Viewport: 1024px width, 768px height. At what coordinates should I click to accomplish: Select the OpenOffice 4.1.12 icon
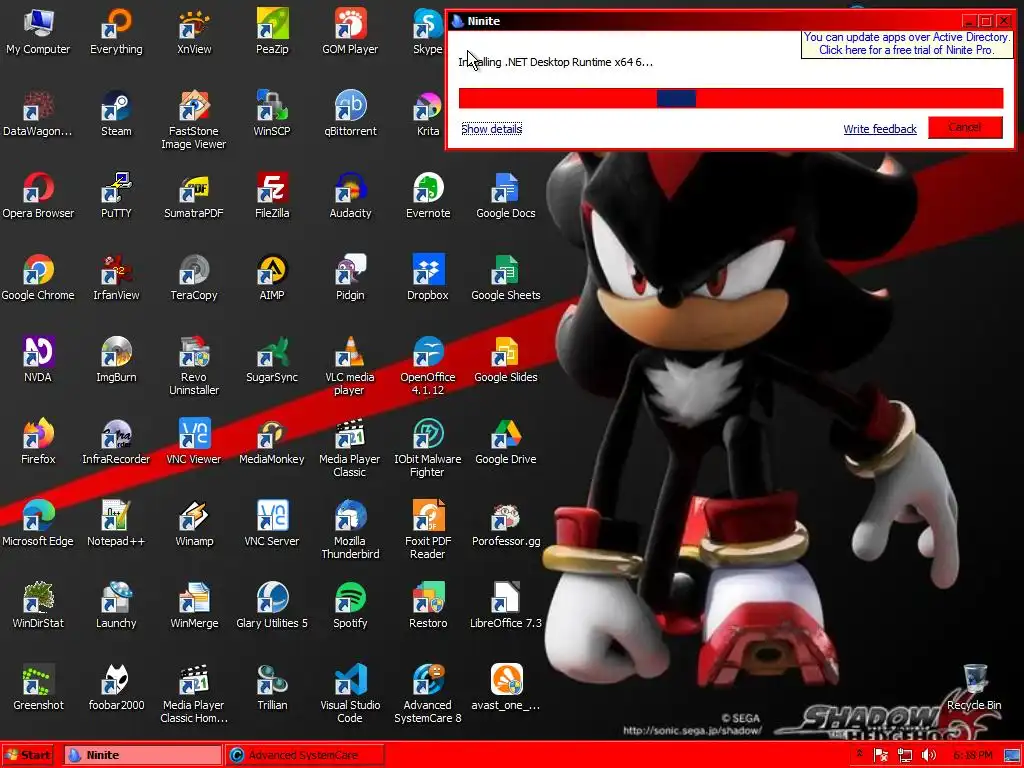(428, 366)
